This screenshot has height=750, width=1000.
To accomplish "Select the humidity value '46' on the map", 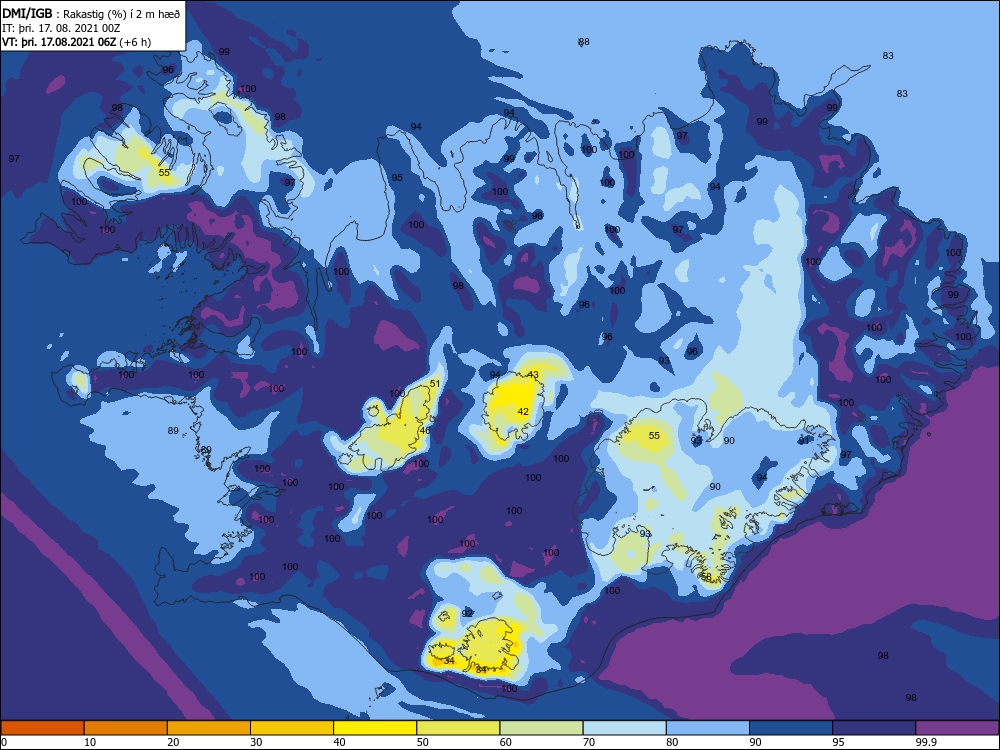I will (425, 430).
